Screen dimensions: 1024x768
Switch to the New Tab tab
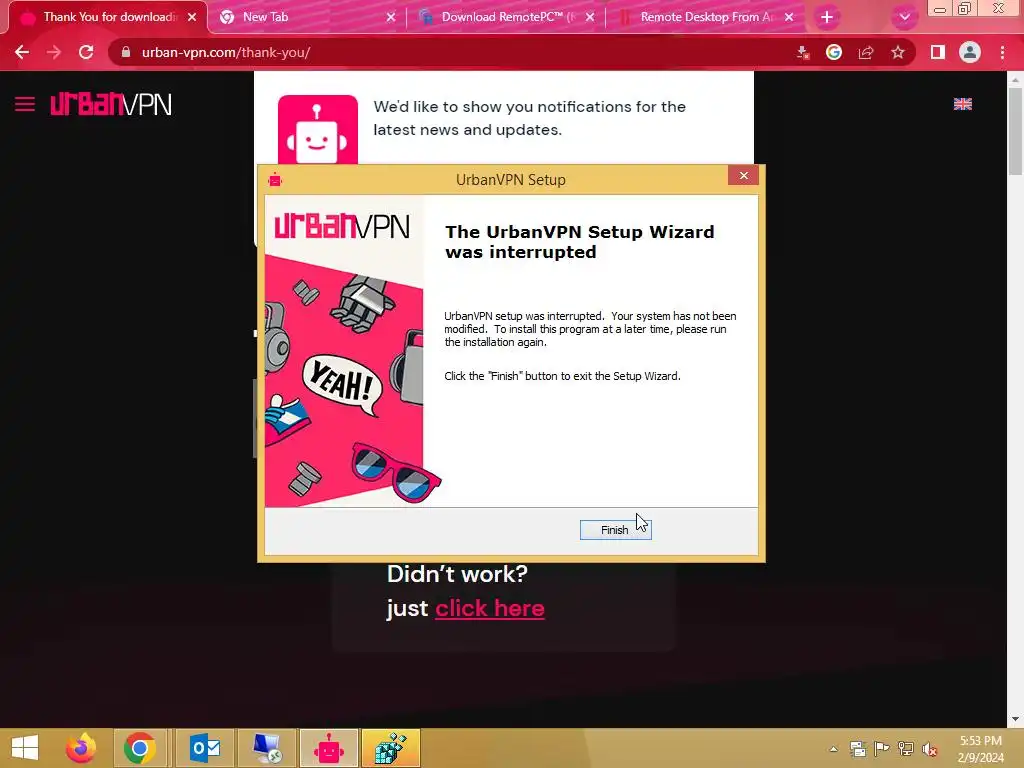(x=307, y=17)
